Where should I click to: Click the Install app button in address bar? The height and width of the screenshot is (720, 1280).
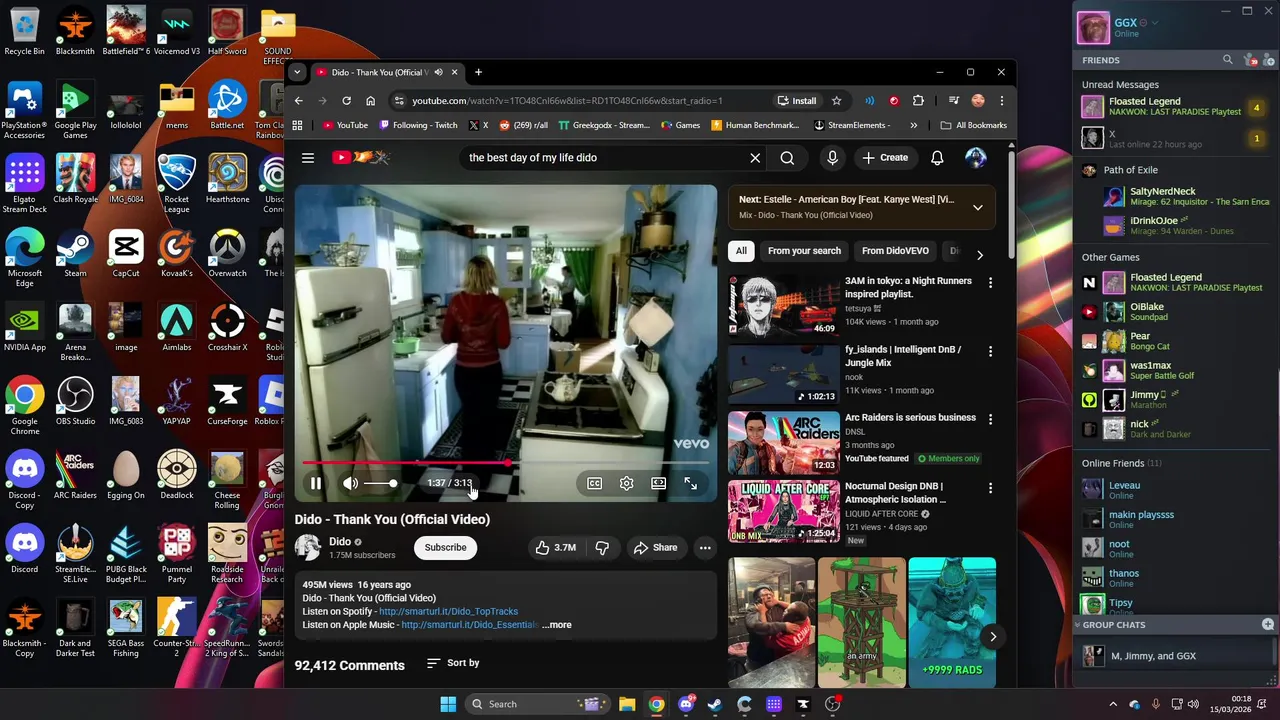(797, 101)
